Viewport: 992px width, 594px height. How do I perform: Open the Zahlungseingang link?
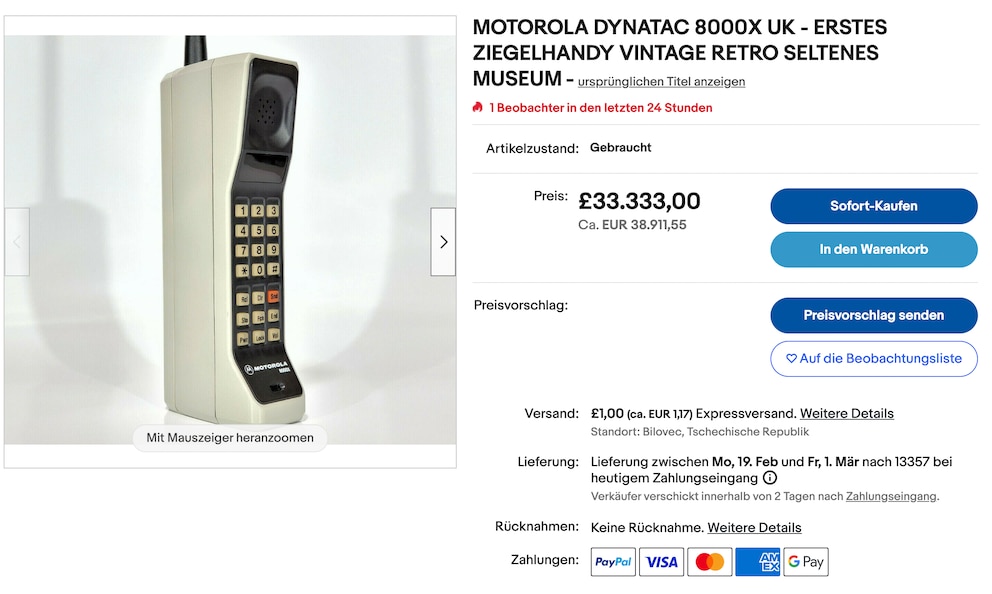[891, 497]
